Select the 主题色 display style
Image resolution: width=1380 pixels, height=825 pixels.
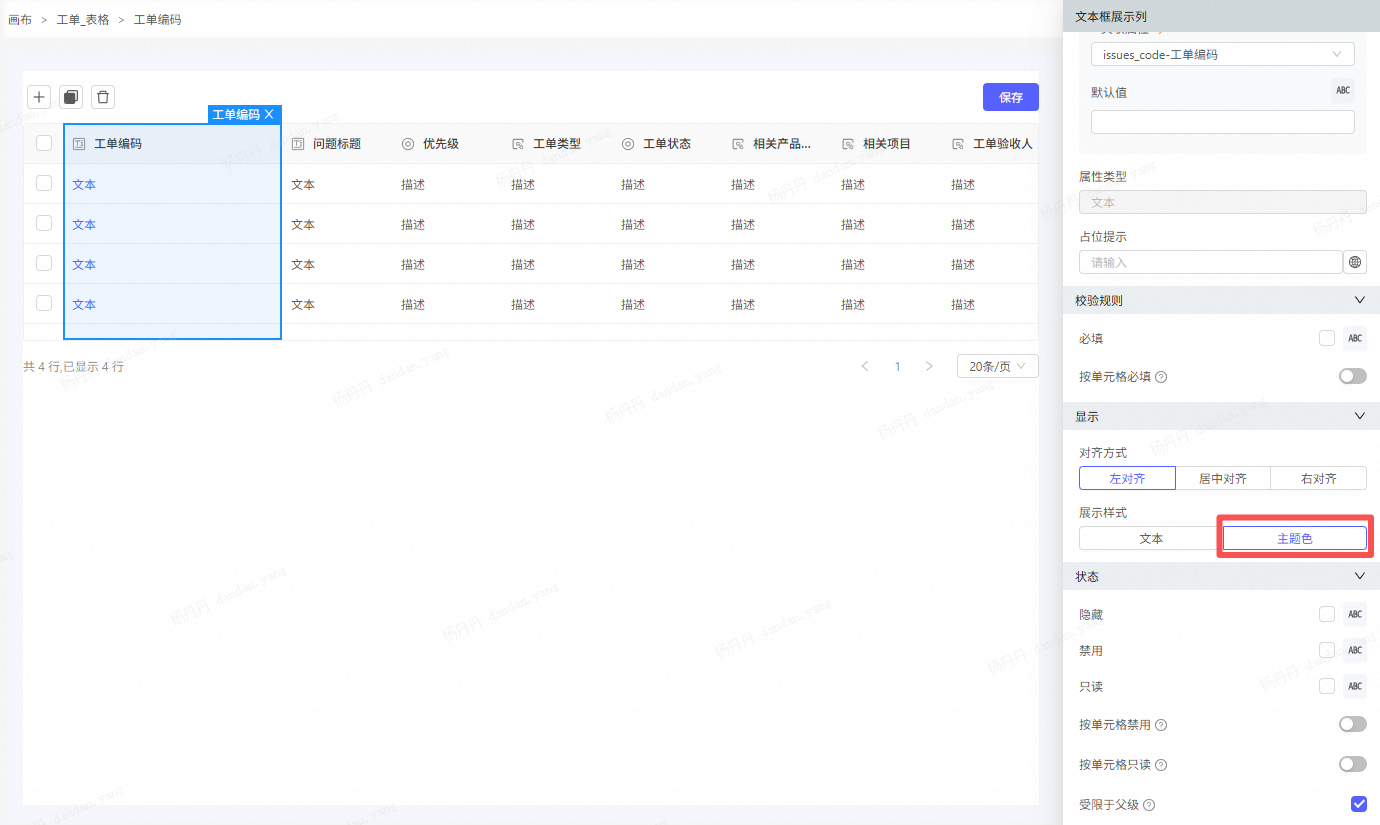[1294, 538]
